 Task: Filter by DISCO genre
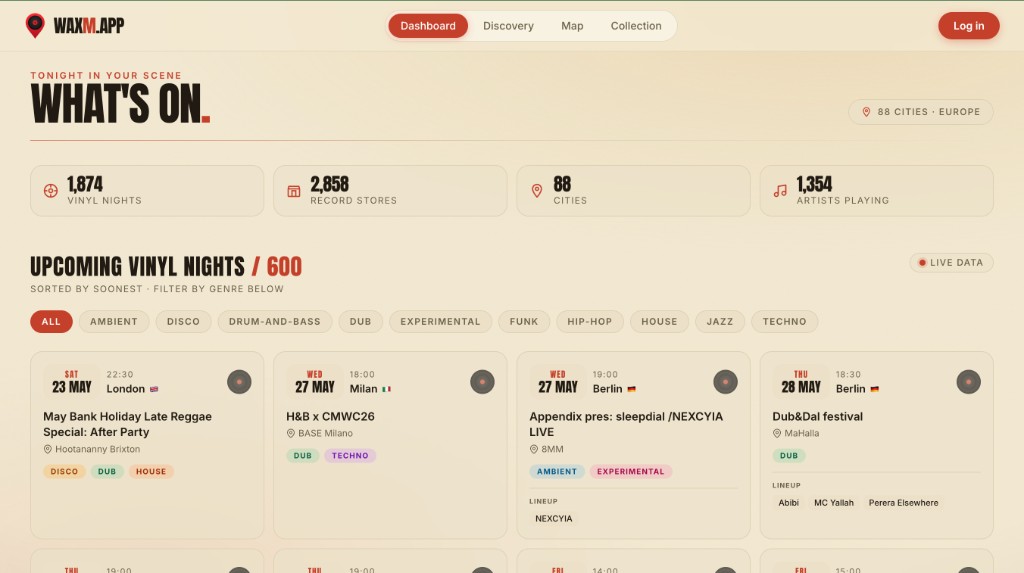coord(183,321)
